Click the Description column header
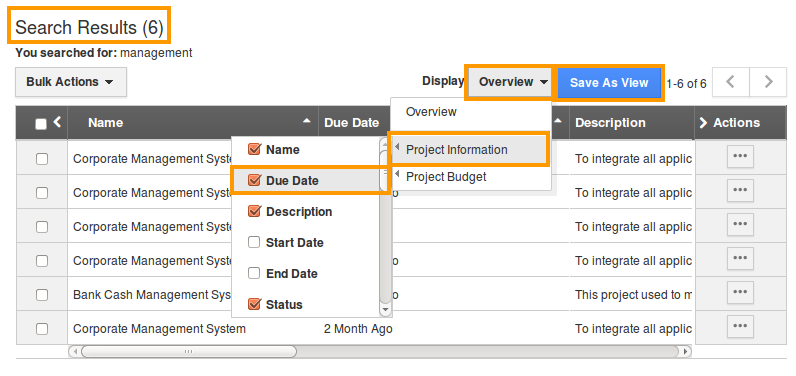The image size is (796, 376). coord(610,123)
